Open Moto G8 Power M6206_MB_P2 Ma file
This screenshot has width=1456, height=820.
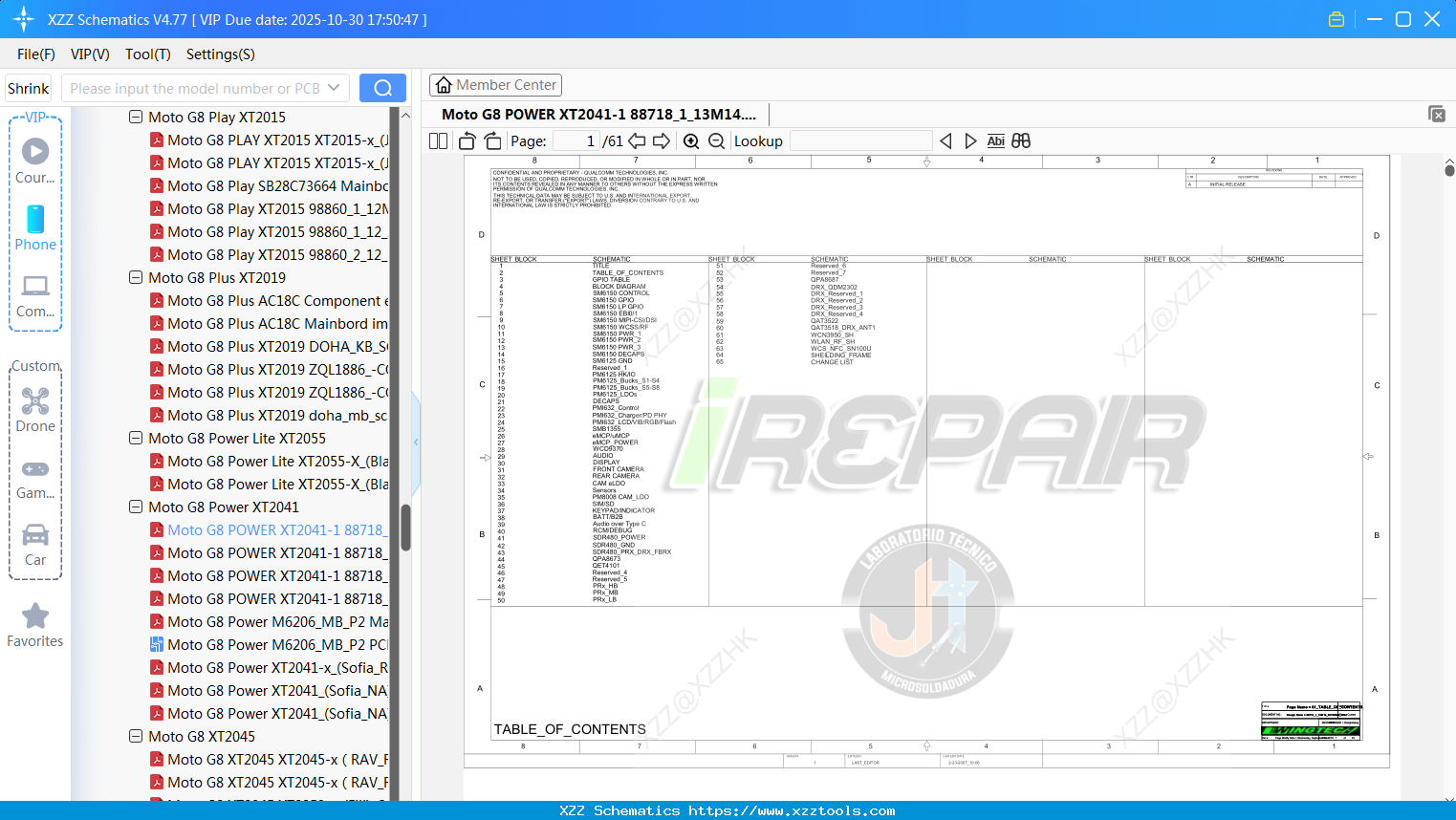269,621
